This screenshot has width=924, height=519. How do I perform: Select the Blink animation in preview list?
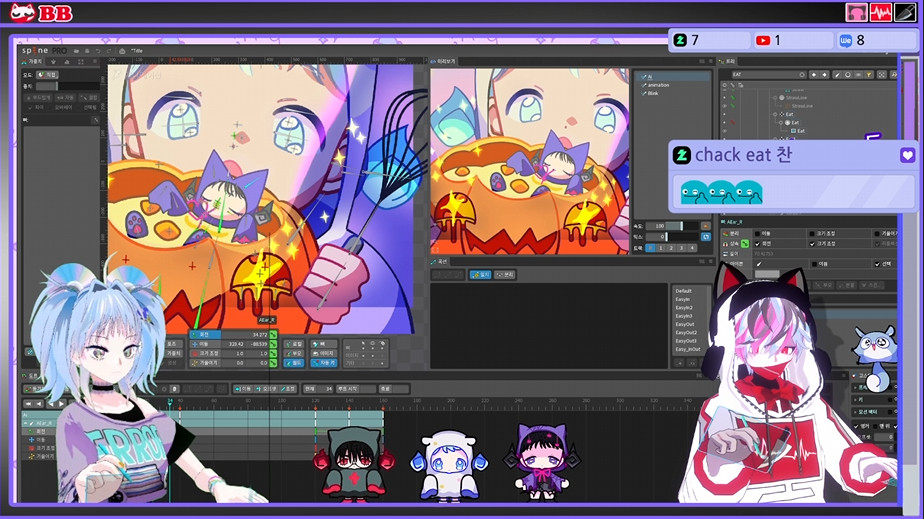click(x=653, y=93)
